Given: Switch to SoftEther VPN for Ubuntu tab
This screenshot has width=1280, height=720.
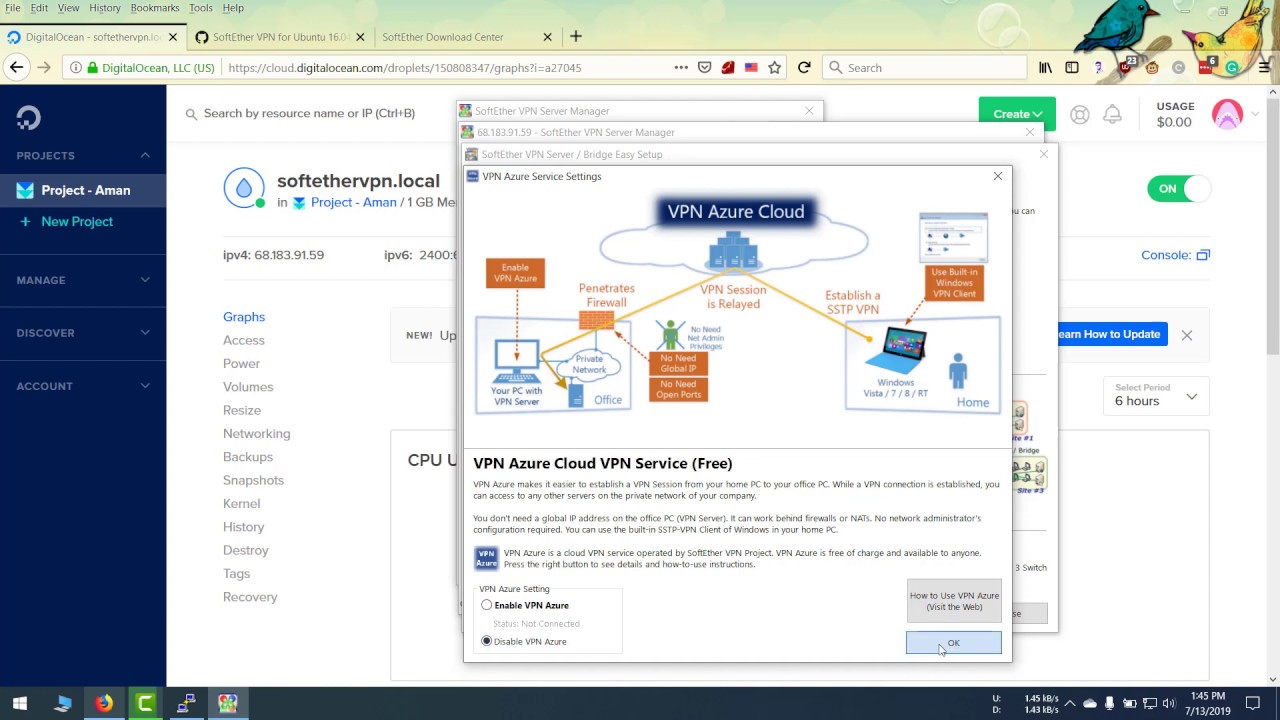Looking at the screenshot, I should [x=279, y=37].
